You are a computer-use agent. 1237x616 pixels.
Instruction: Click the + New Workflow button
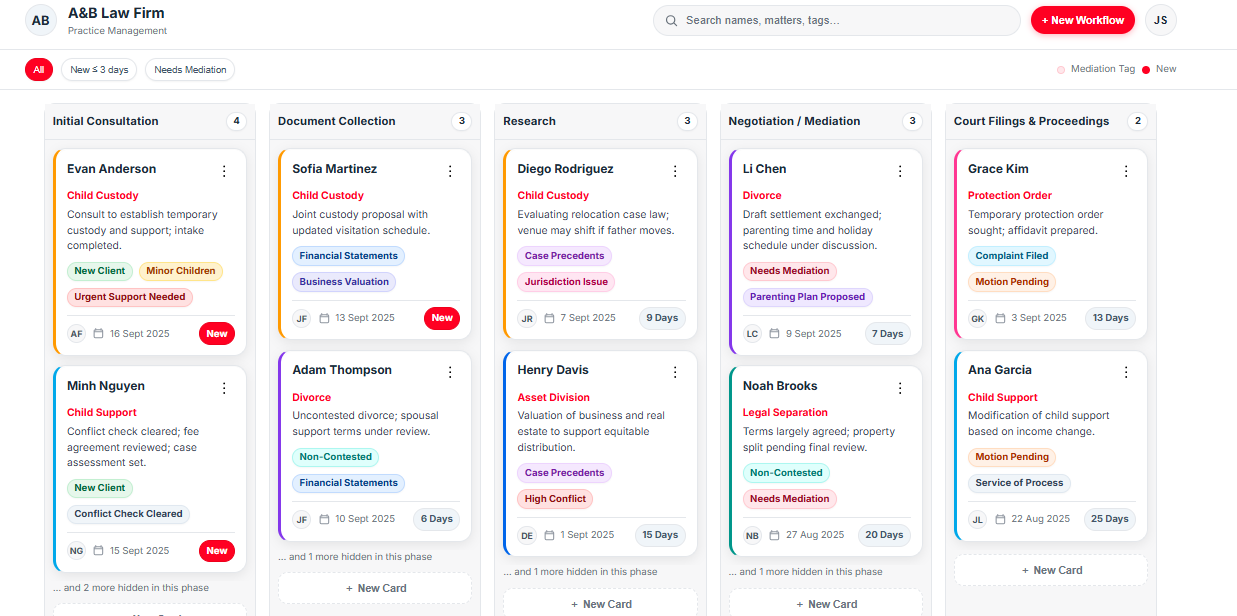click(x=1082, y=20)
